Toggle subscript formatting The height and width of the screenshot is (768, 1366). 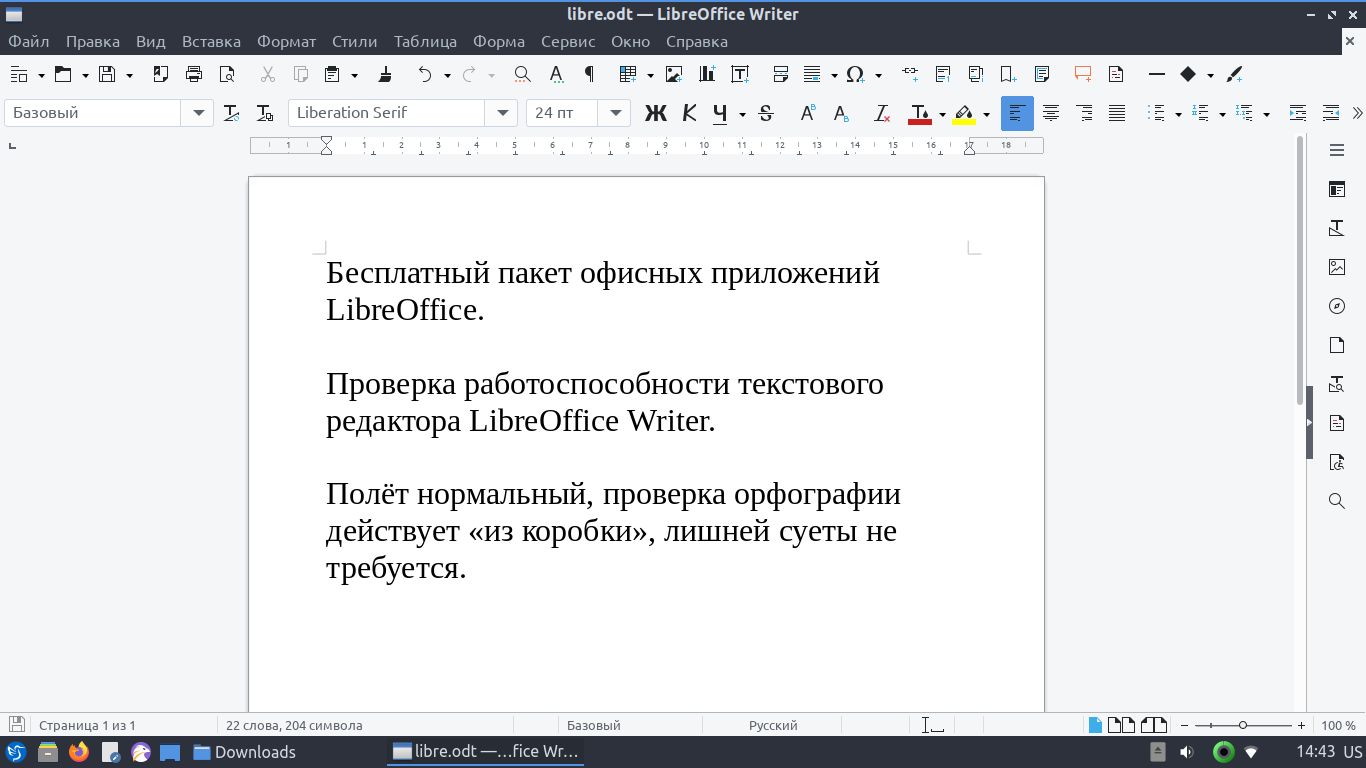click(841, 113)
